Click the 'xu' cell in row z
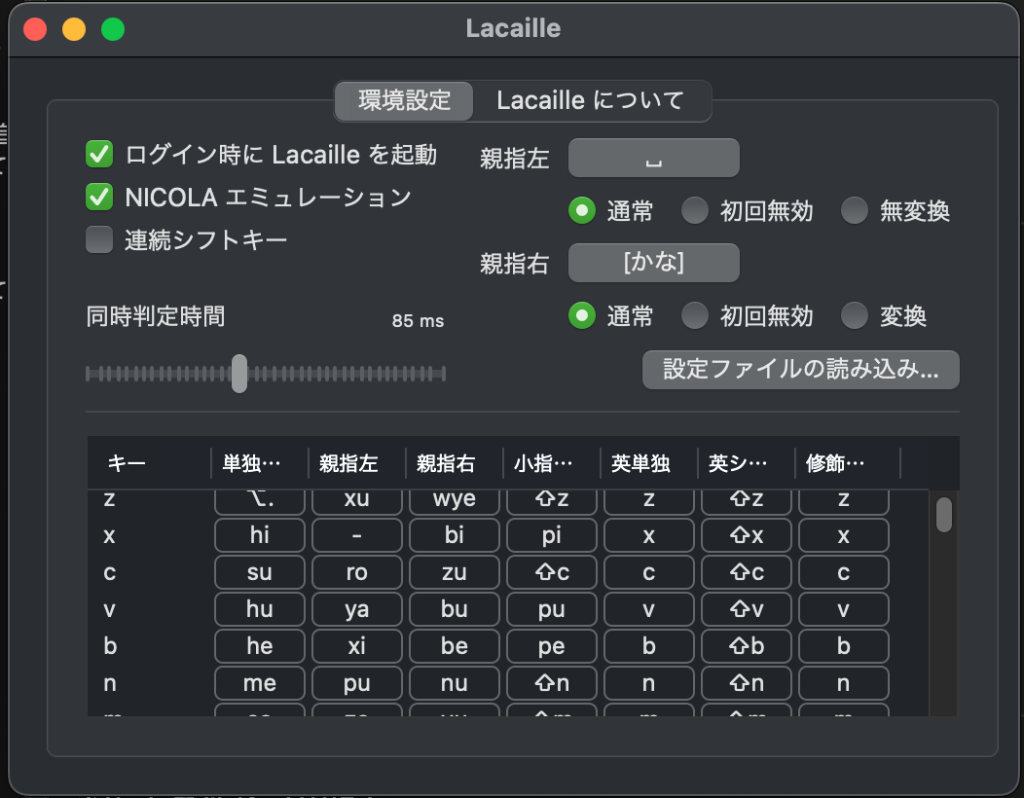The width and height of the screenshot is (1024, 798). click(357, 502)
